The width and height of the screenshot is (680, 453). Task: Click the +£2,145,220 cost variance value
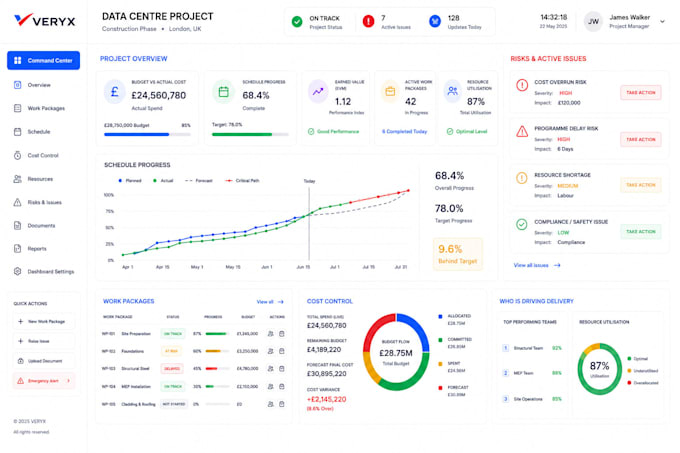click(x=327, y=399)
